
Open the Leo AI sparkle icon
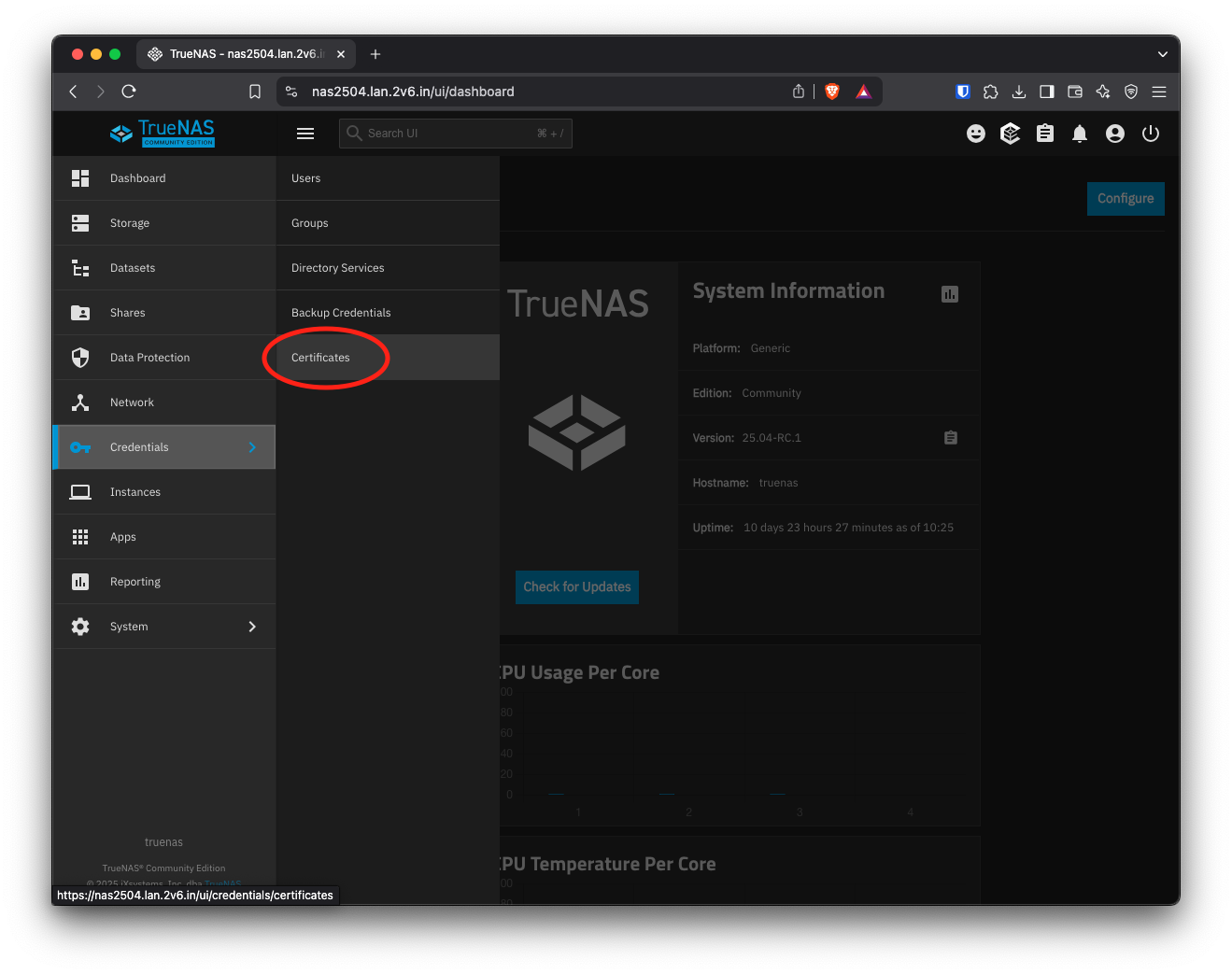coord(1103,92)
